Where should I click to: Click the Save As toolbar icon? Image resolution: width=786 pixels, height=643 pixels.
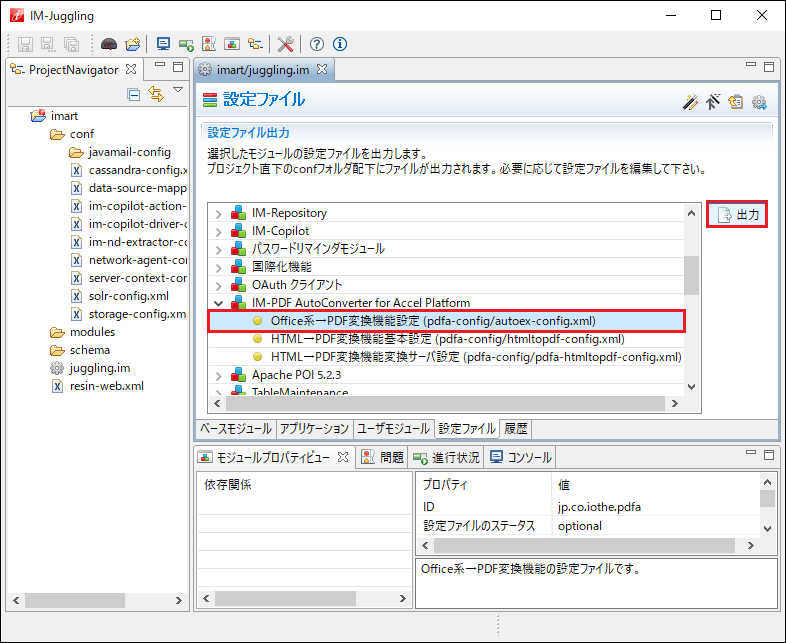click(x=48, y=44)
